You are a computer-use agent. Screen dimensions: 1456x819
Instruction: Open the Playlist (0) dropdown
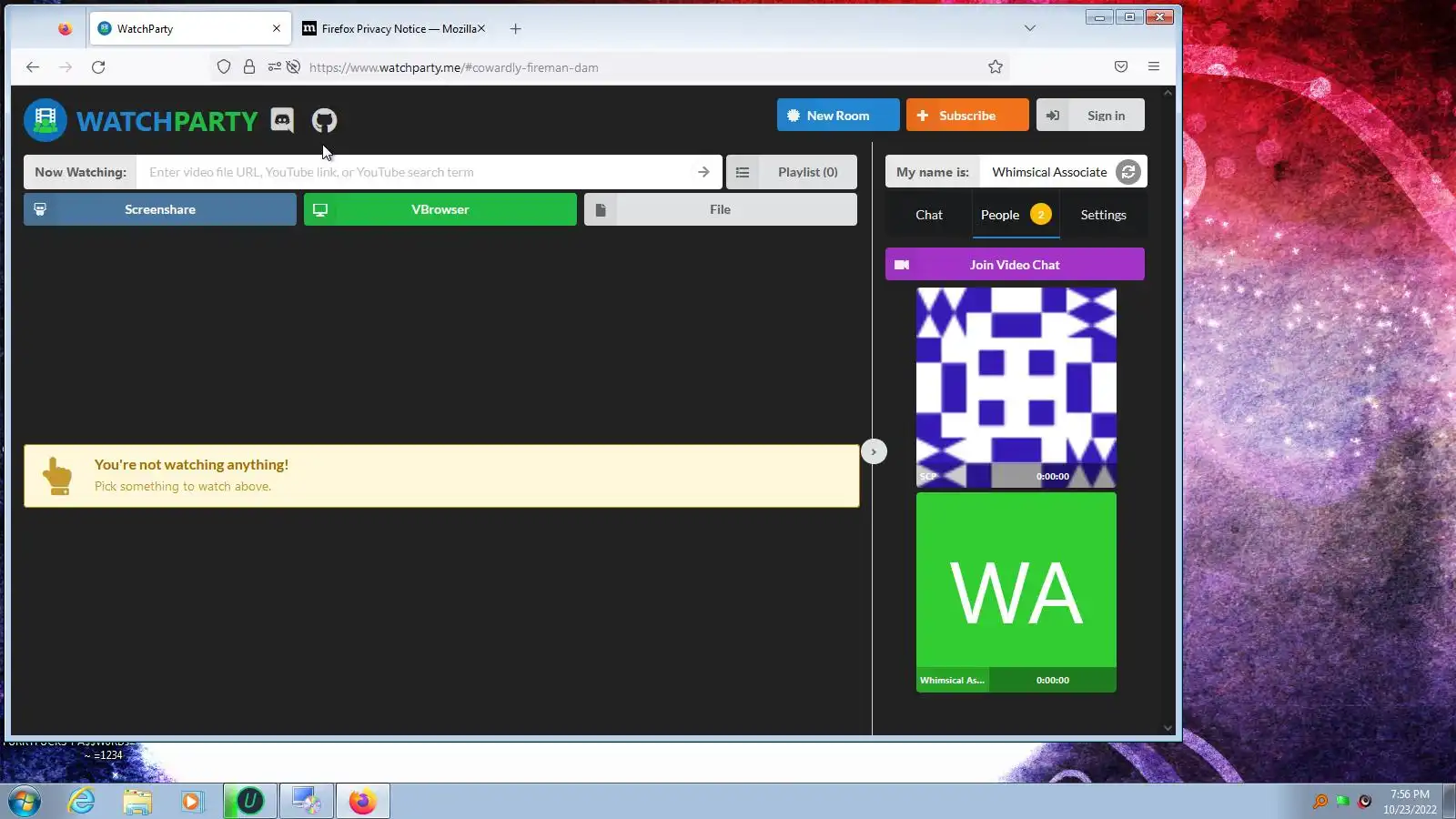pos(792,172)
